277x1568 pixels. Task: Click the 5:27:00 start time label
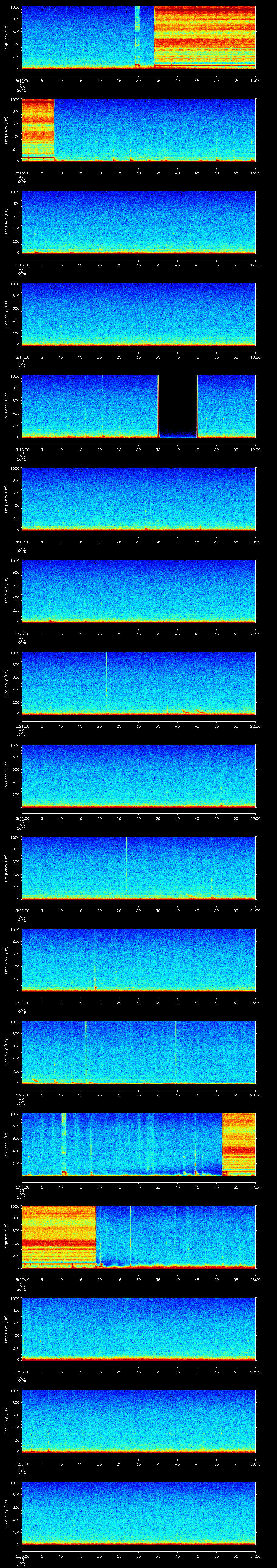(22, 1279)
